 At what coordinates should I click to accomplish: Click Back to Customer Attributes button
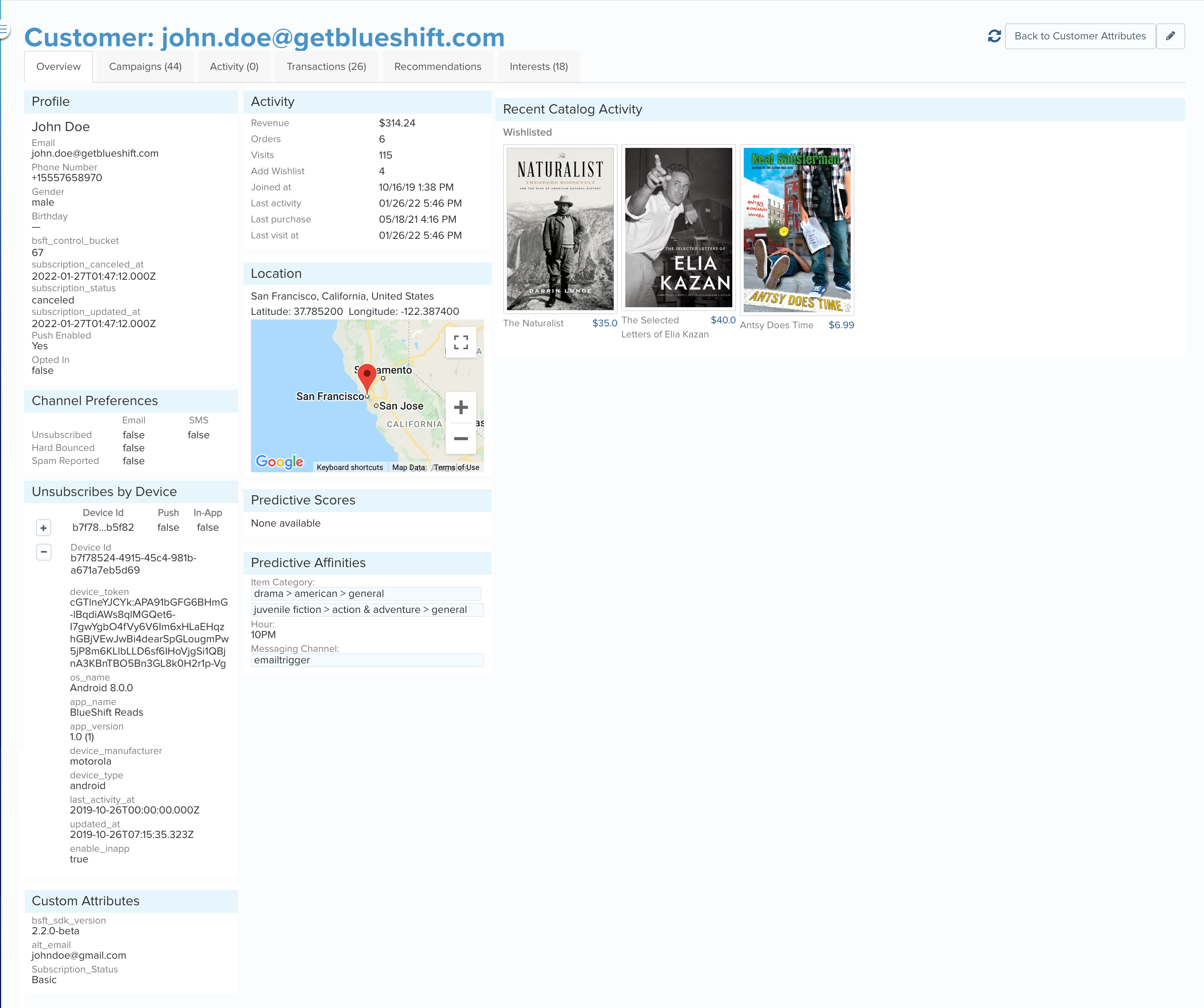tap(1079, 36)
